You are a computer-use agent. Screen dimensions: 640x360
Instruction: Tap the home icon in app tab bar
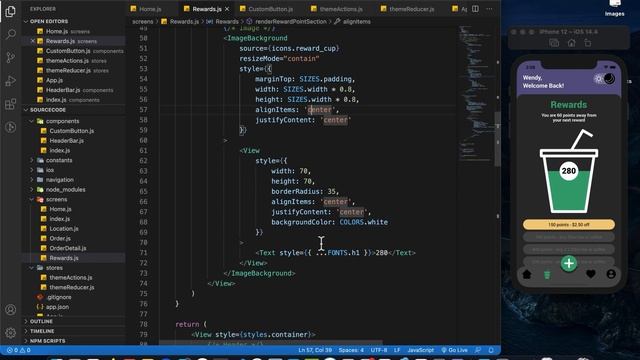527,274
